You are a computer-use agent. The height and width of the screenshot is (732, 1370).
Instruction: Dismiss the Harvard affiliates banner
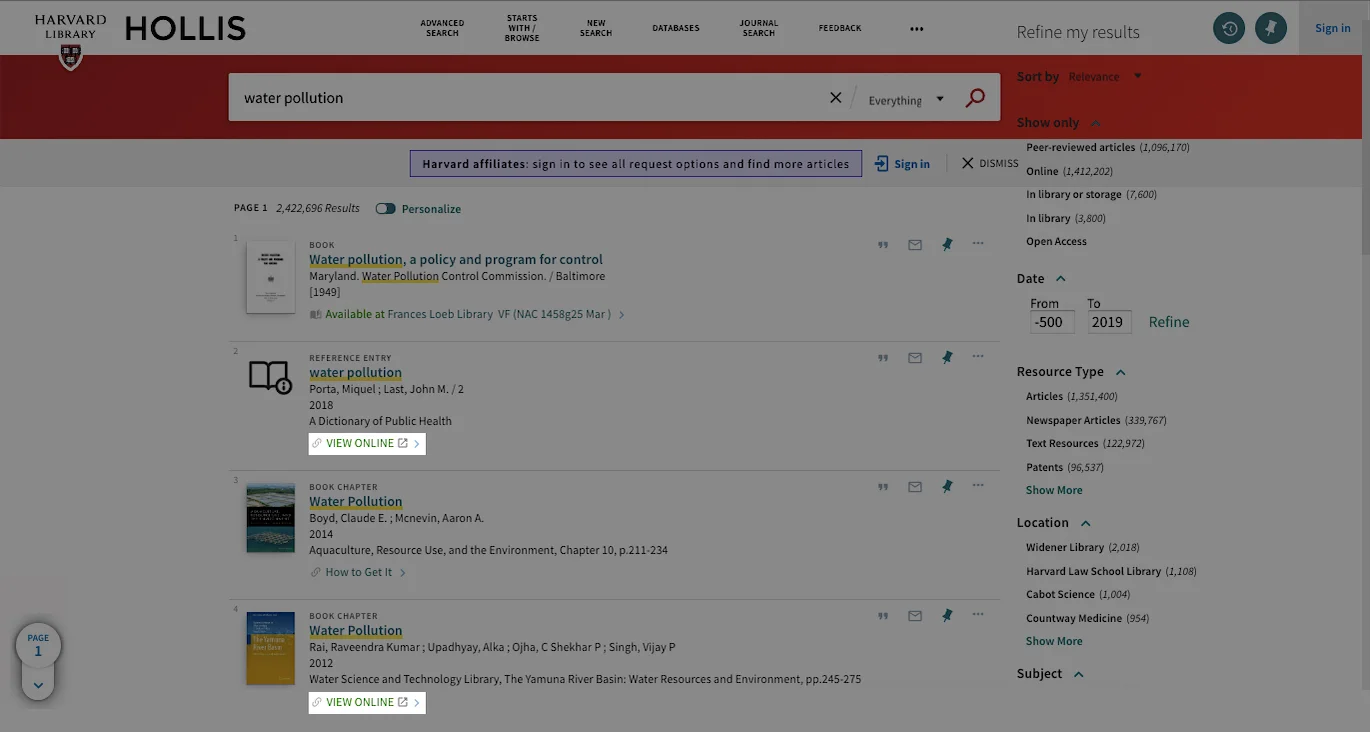pos(990,163)
